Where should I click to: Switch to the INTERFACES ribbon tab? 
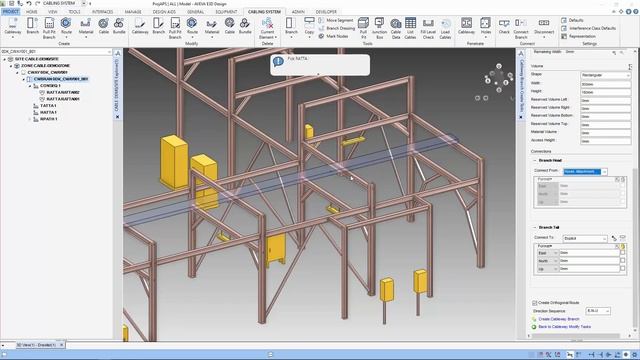(102, 12)
